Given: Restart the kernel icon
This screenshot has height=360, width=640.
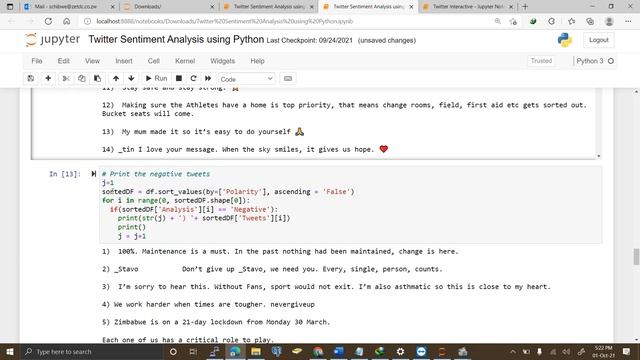Looking at the screenshot, I should [x=193, y=78].
